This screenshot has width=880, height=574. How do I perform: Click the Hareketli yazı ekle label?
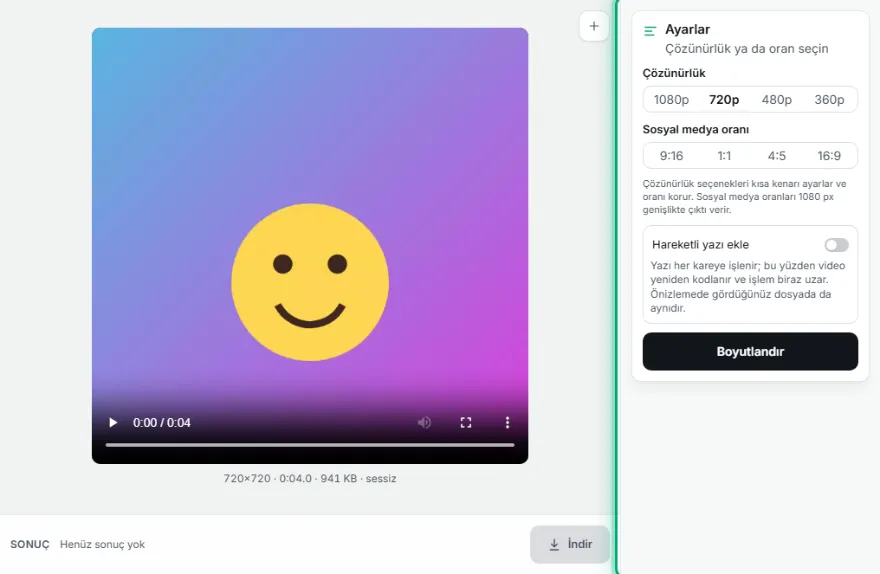700,245
